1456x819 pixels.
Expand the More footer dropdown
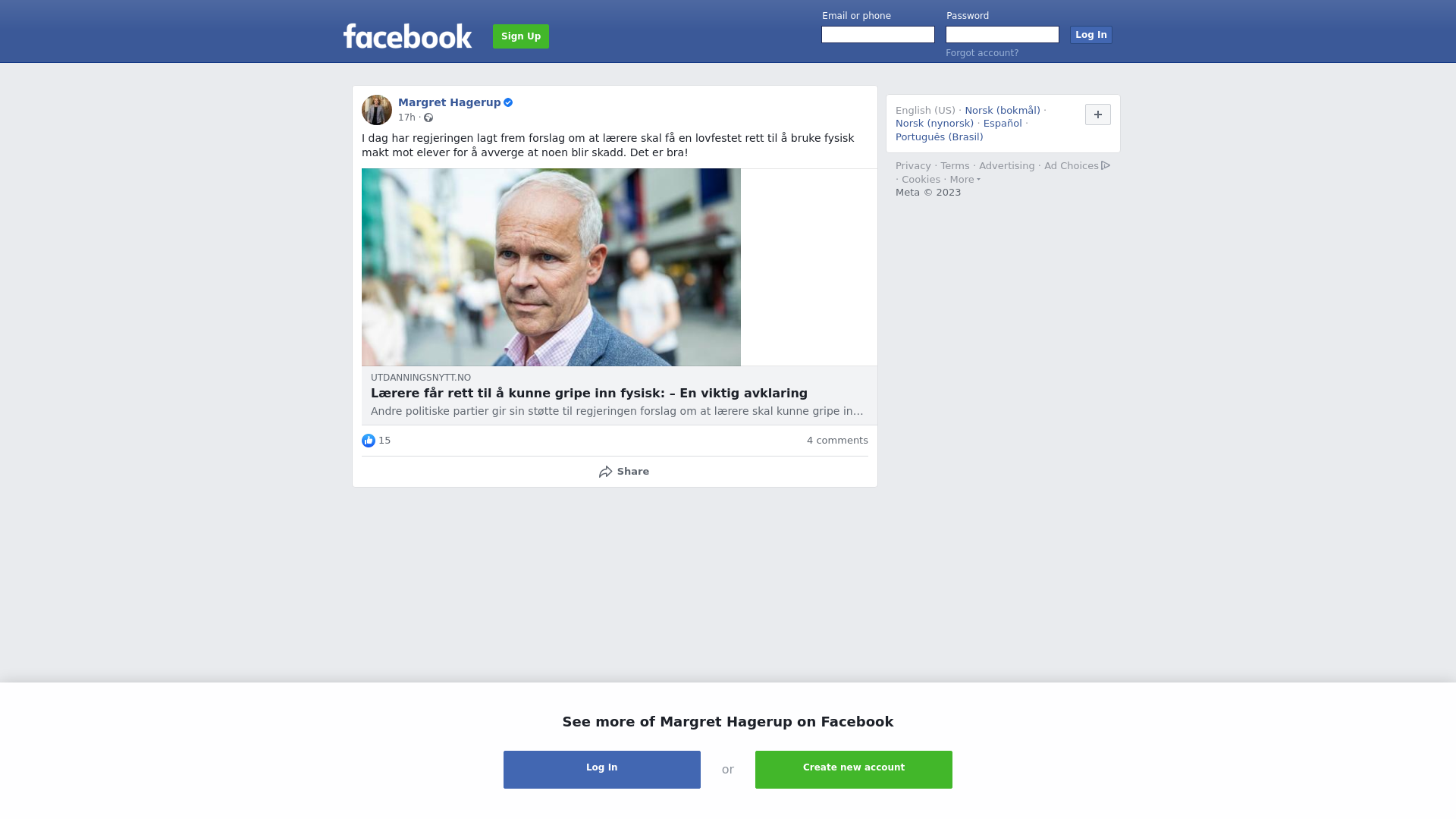click(x=965, y=180)
